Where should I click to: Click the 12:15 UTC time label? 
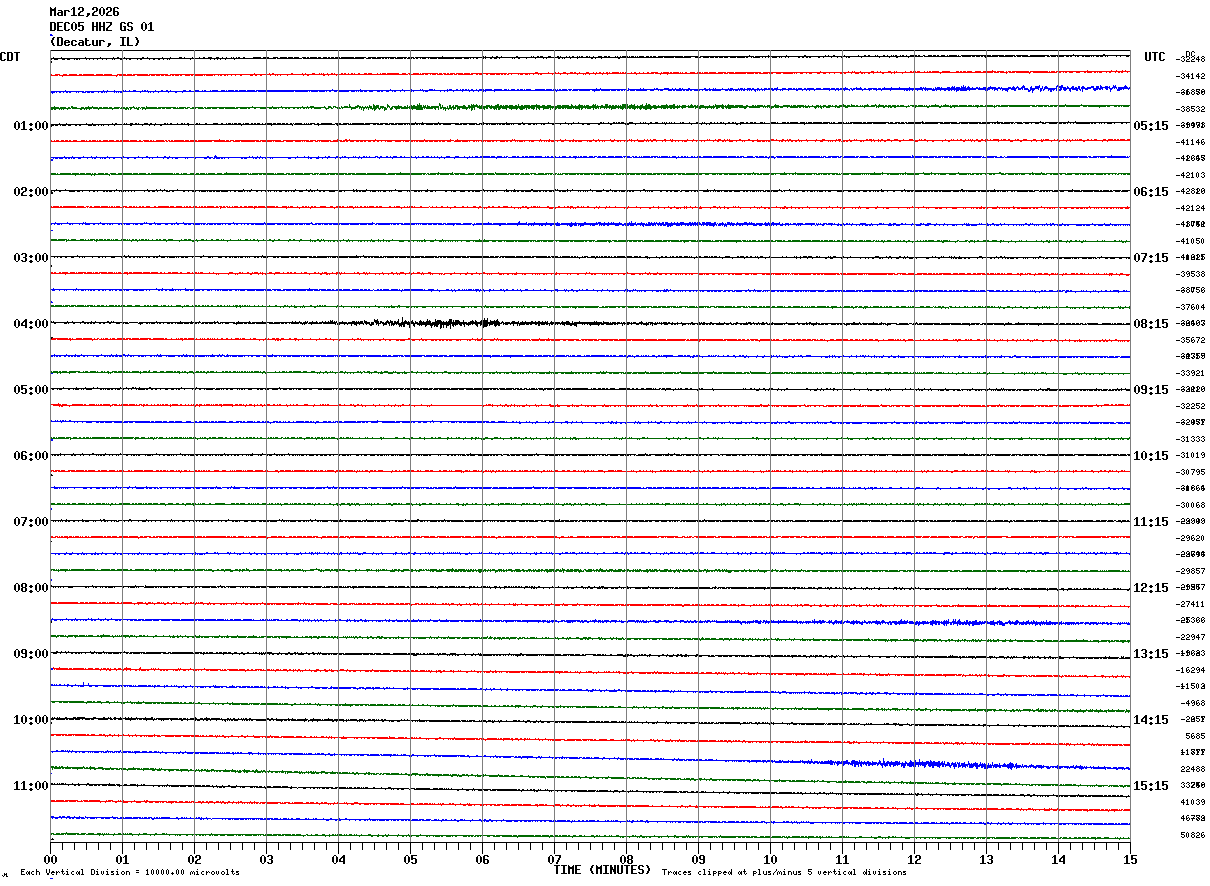pos(1151,588)
